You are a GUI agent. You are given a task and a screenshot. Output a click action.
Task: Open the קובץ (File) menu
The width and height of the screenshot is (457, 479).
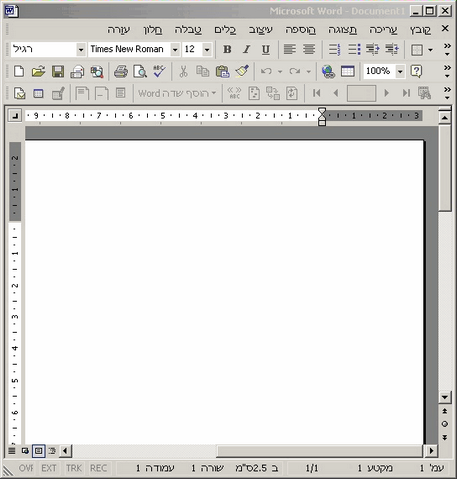click(420, 30)
